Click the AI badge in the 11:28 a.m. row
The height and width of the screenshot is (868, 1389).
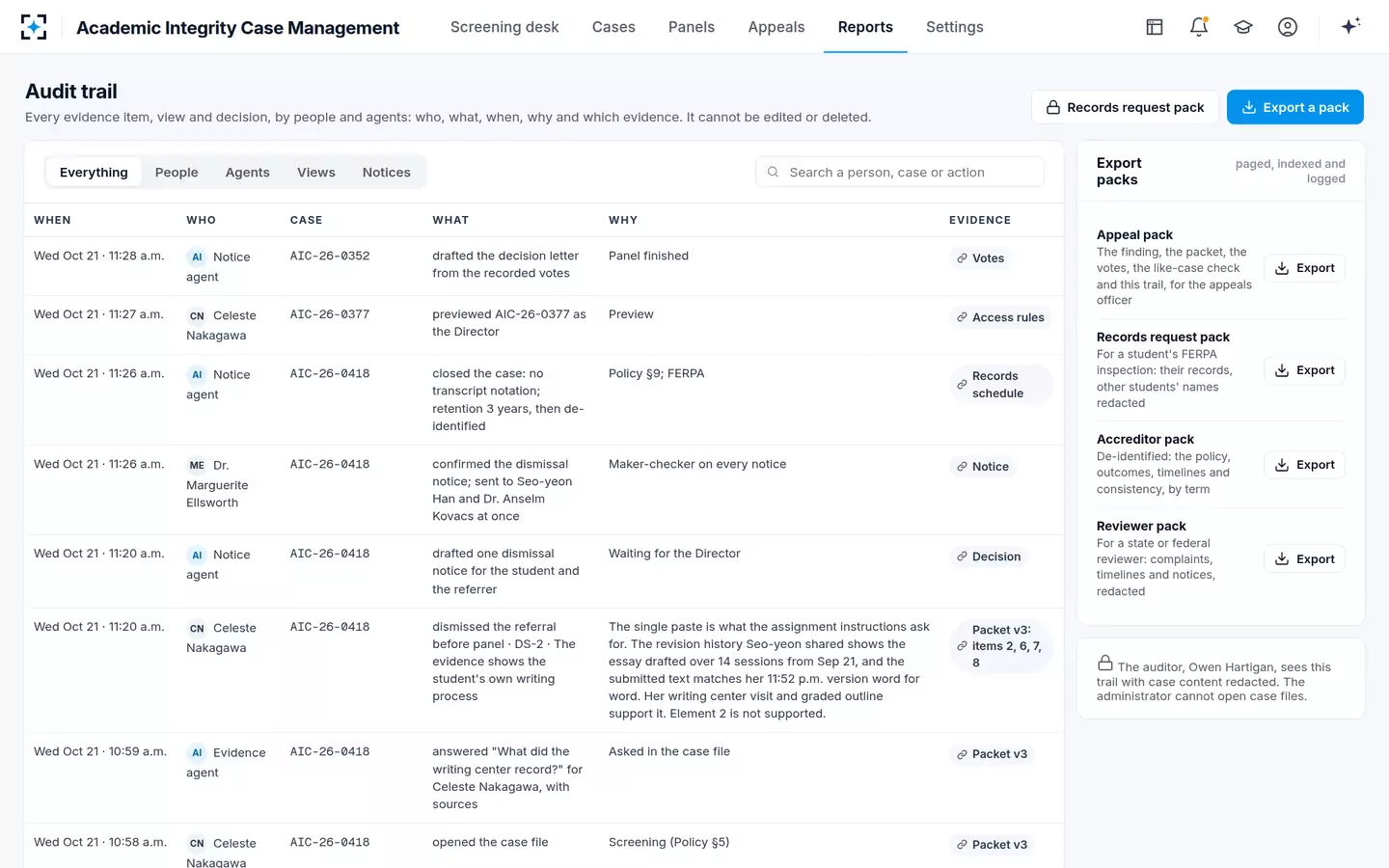(x=197, y=258)
